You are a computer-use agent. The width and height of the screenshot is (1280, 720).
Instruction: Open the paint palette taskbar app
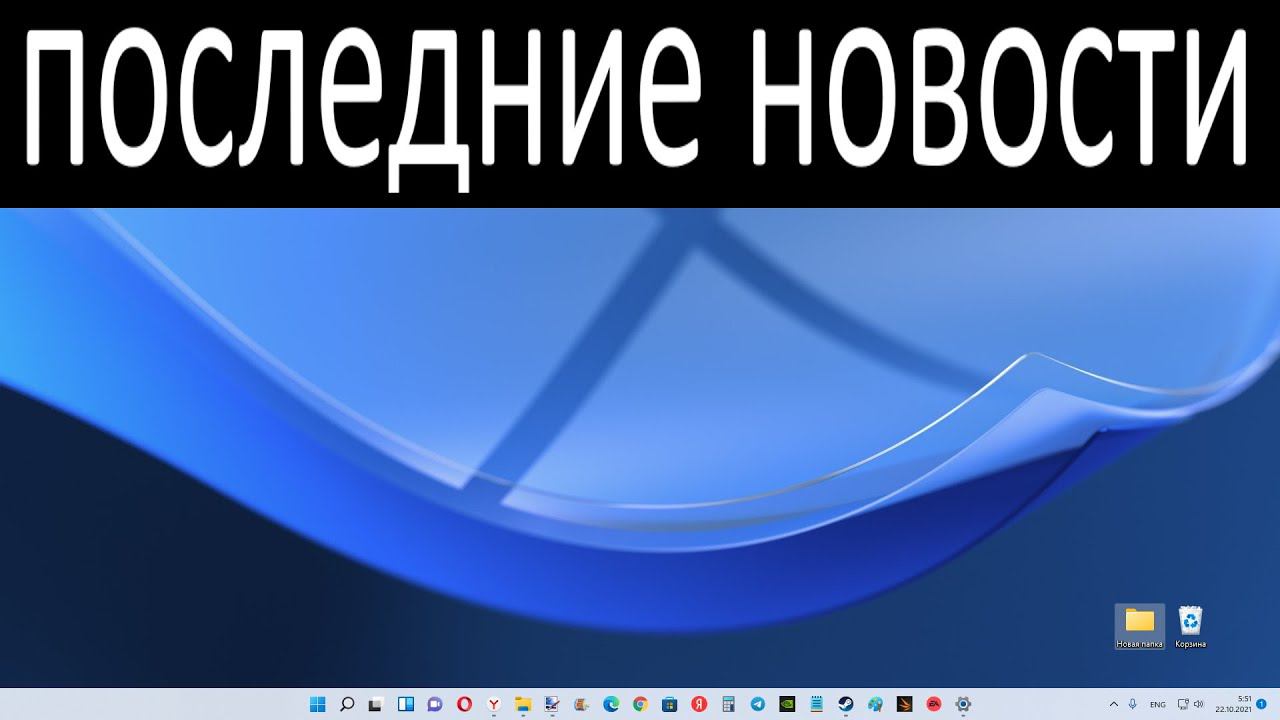pos(875,704)
